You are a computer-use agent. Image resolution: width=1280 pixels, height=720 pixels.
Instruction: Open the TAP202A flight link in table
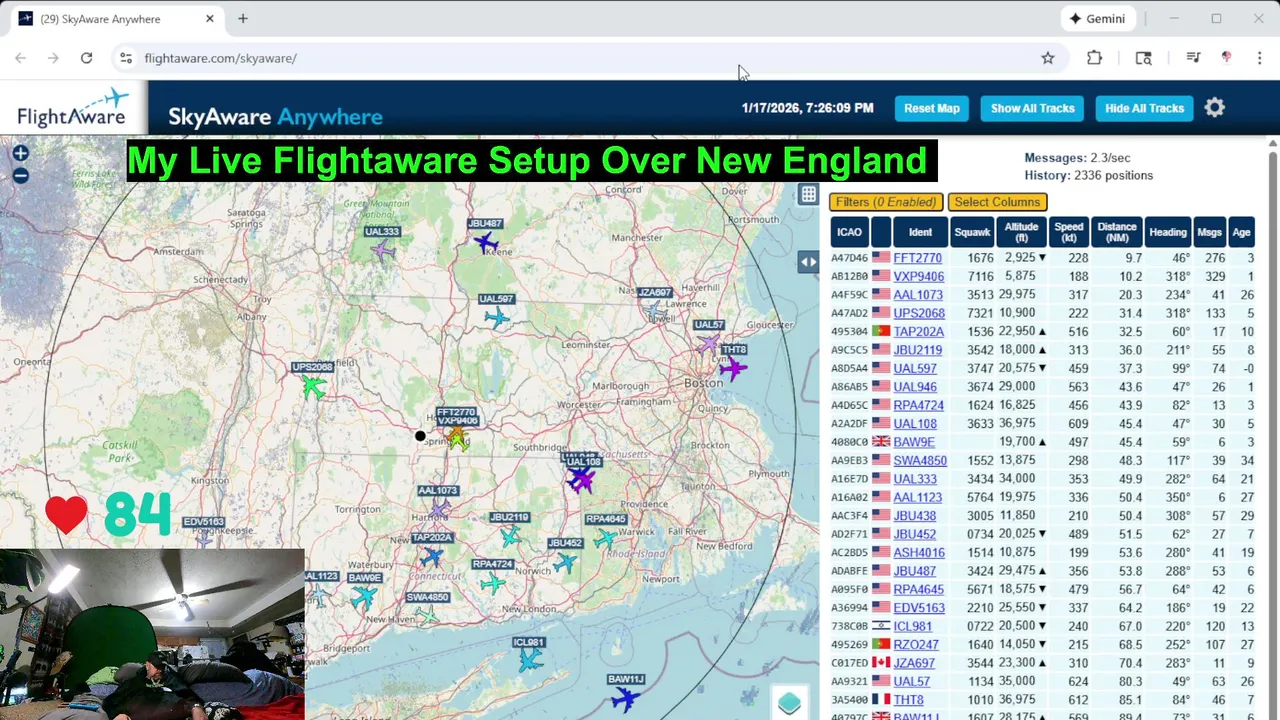pyautogui.click(x=918, y=332)
